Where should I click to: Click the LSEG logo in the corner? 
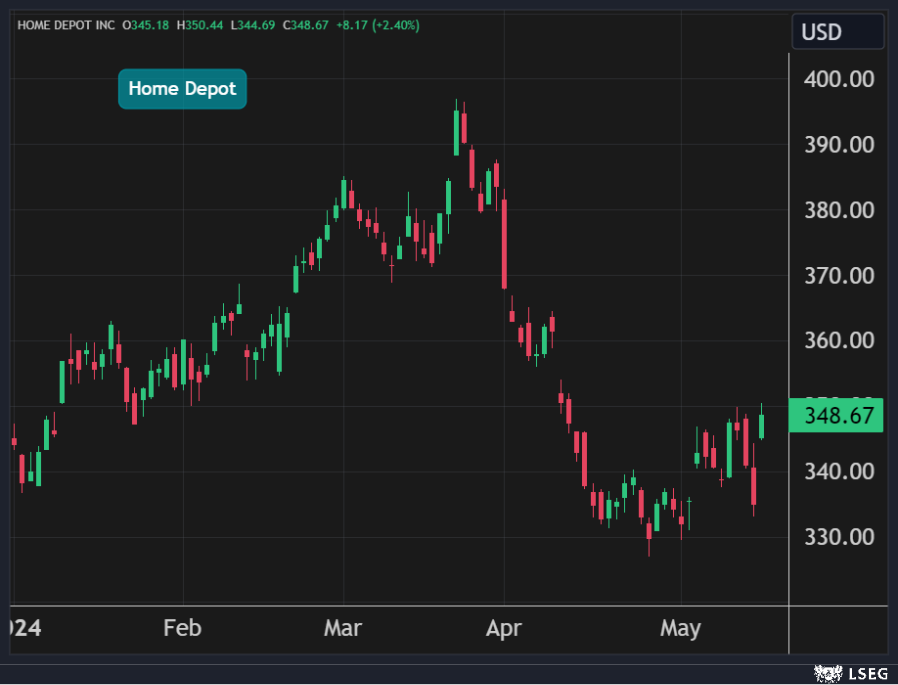[x=849, y=672]
